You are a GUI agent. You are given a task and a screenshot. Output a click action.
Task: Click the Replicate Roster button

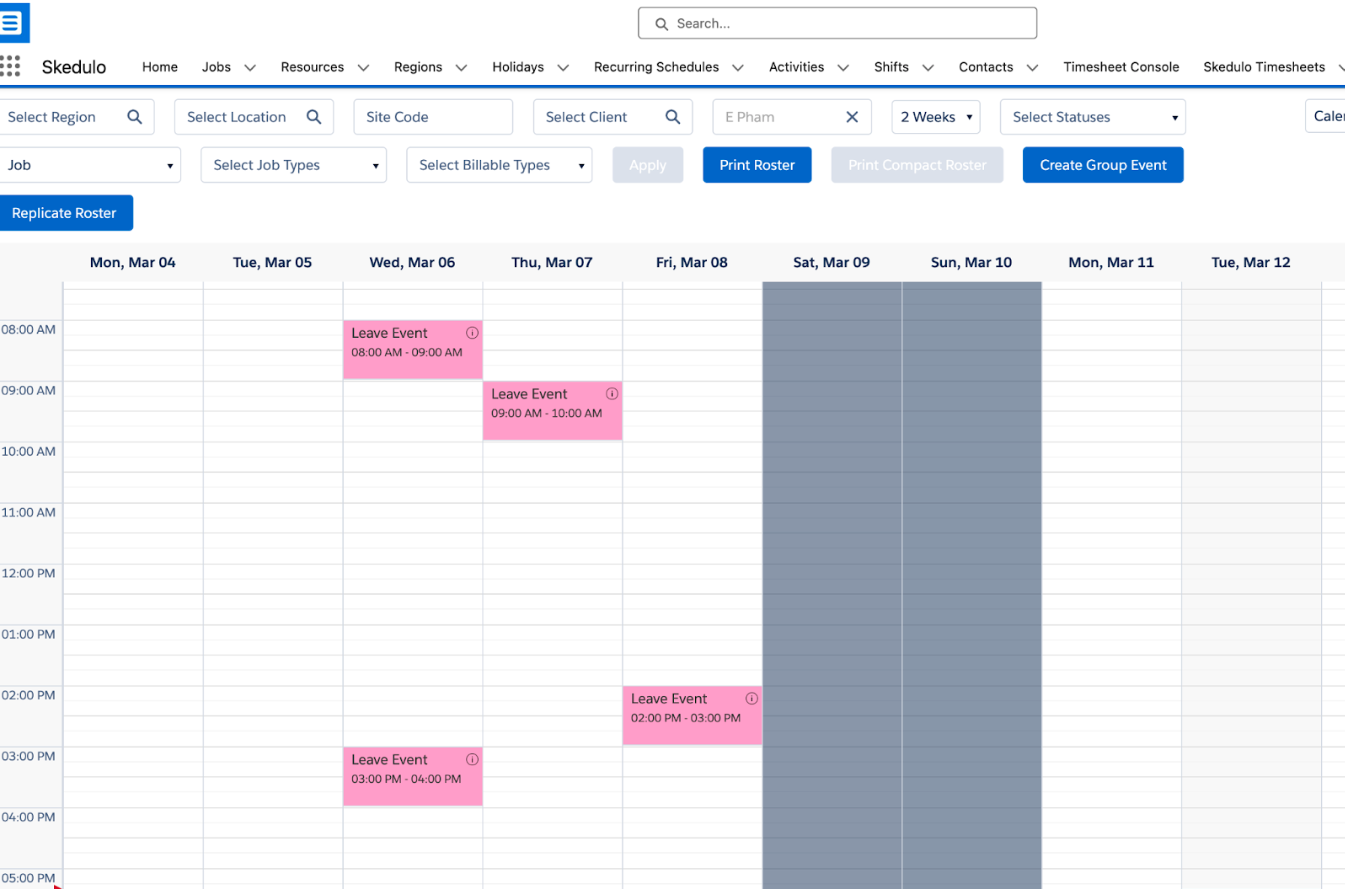pos(66,213)
